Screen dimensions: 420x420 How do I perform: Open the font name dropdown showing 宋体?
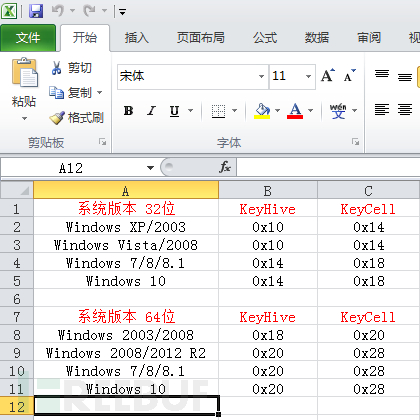(x=261, y=77)
